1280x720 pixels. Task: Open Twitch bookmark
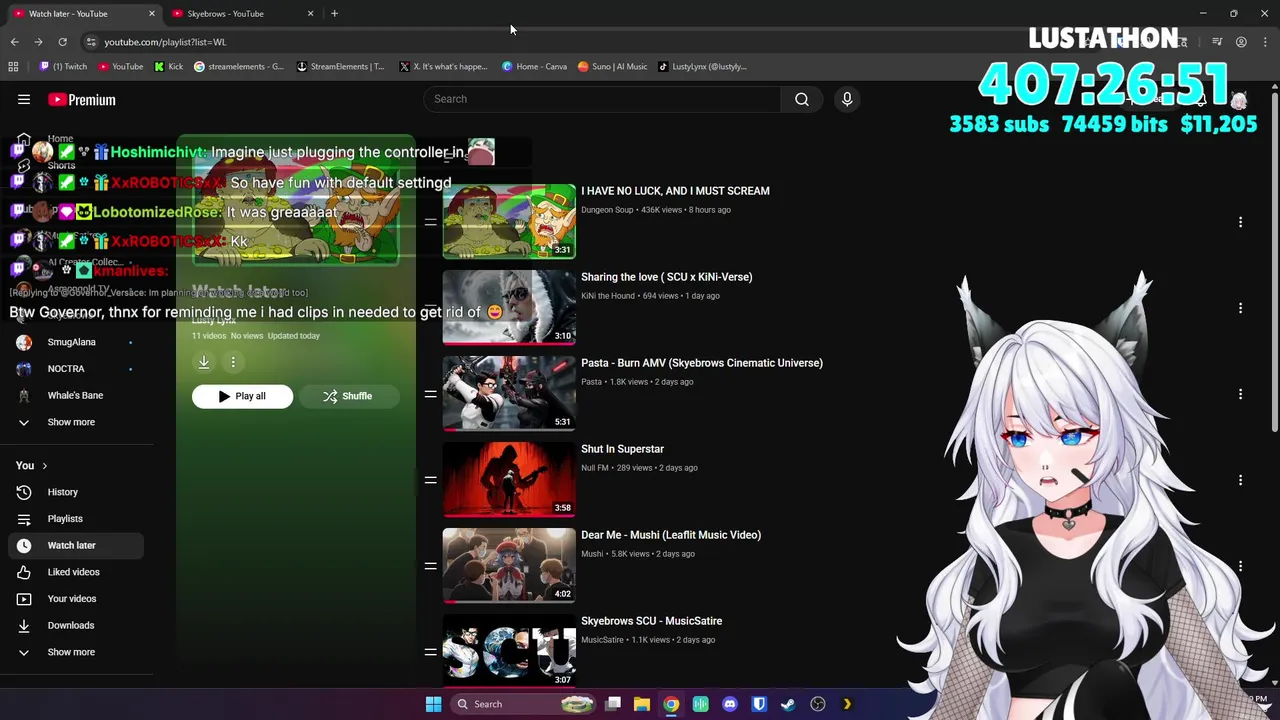tap(63, 67)
